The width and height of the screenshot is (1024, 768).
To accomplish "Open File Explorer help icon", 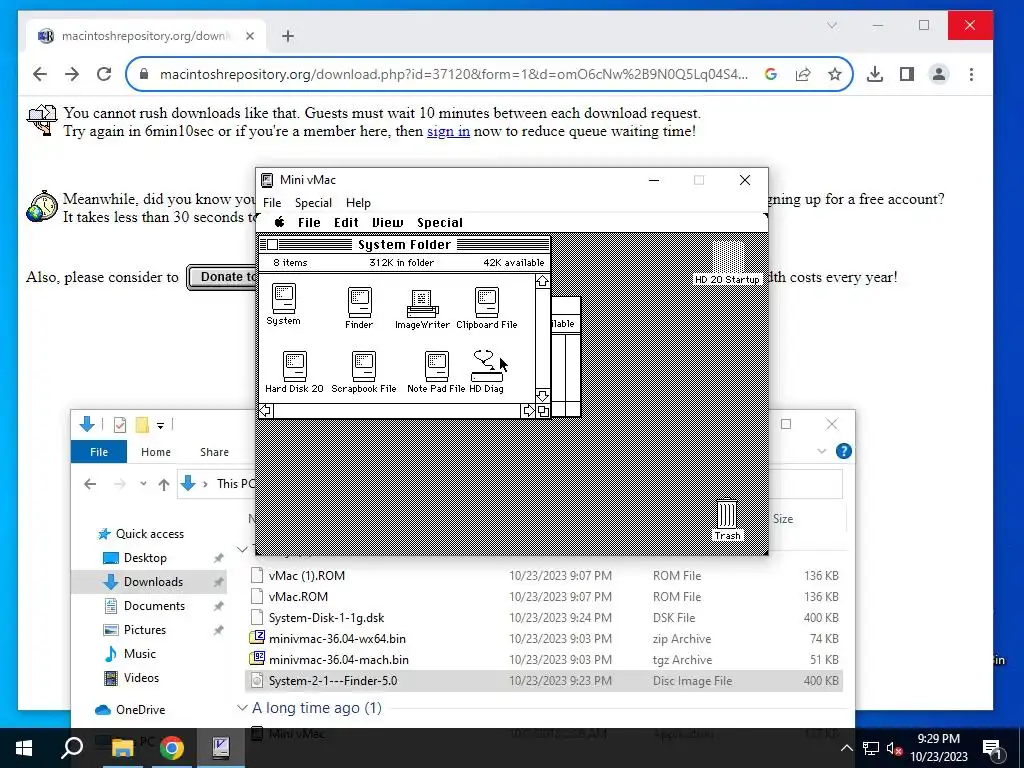I will (844, 451).
